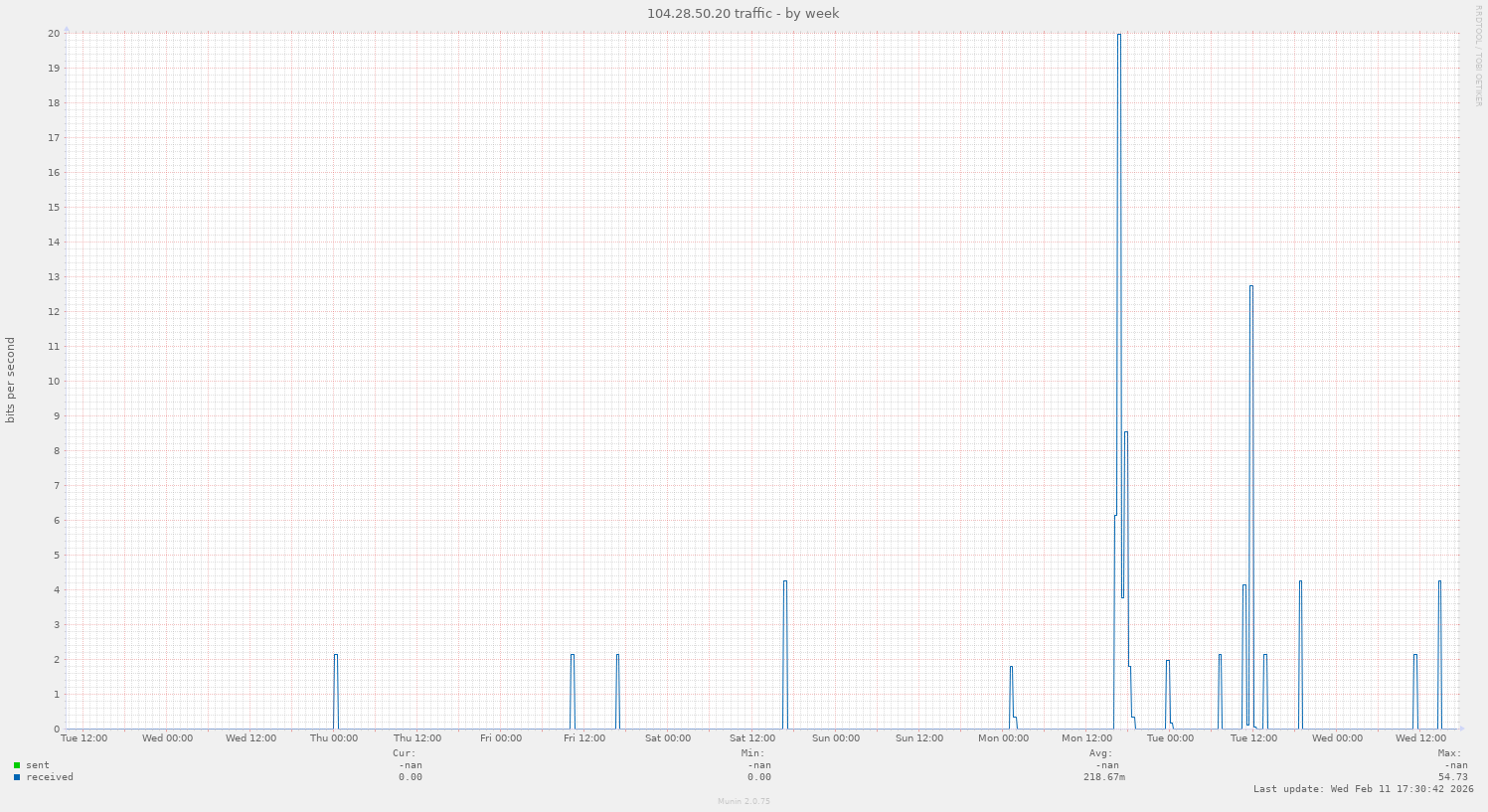Click the 'Last update' timestamp text
The image size is (1488, 812).
(1363, 789)
